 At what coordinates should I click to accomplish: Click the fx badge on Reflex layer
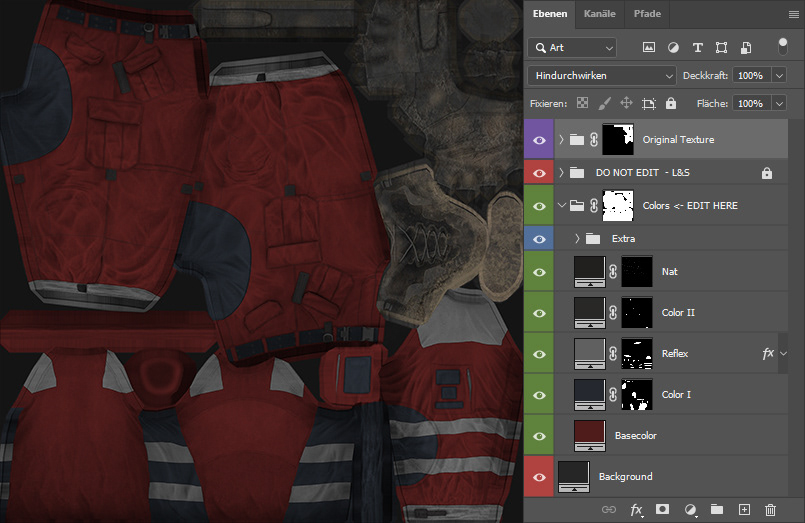tap(768, 353)
